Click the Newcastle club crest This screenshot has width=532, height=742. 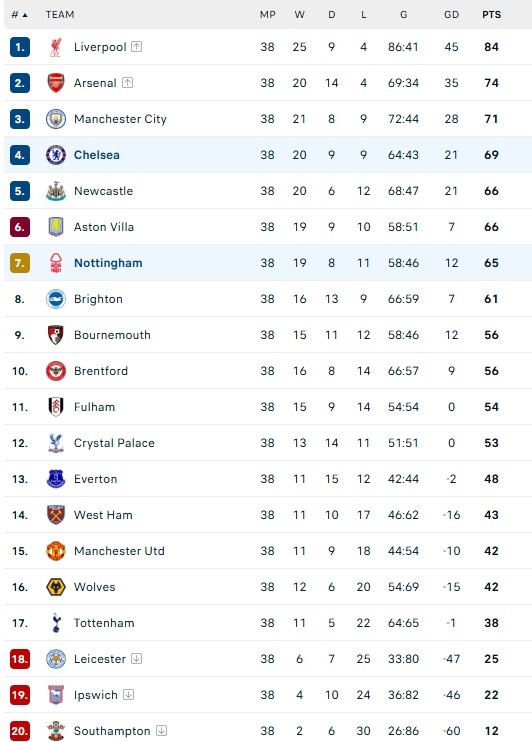(56, 191)
